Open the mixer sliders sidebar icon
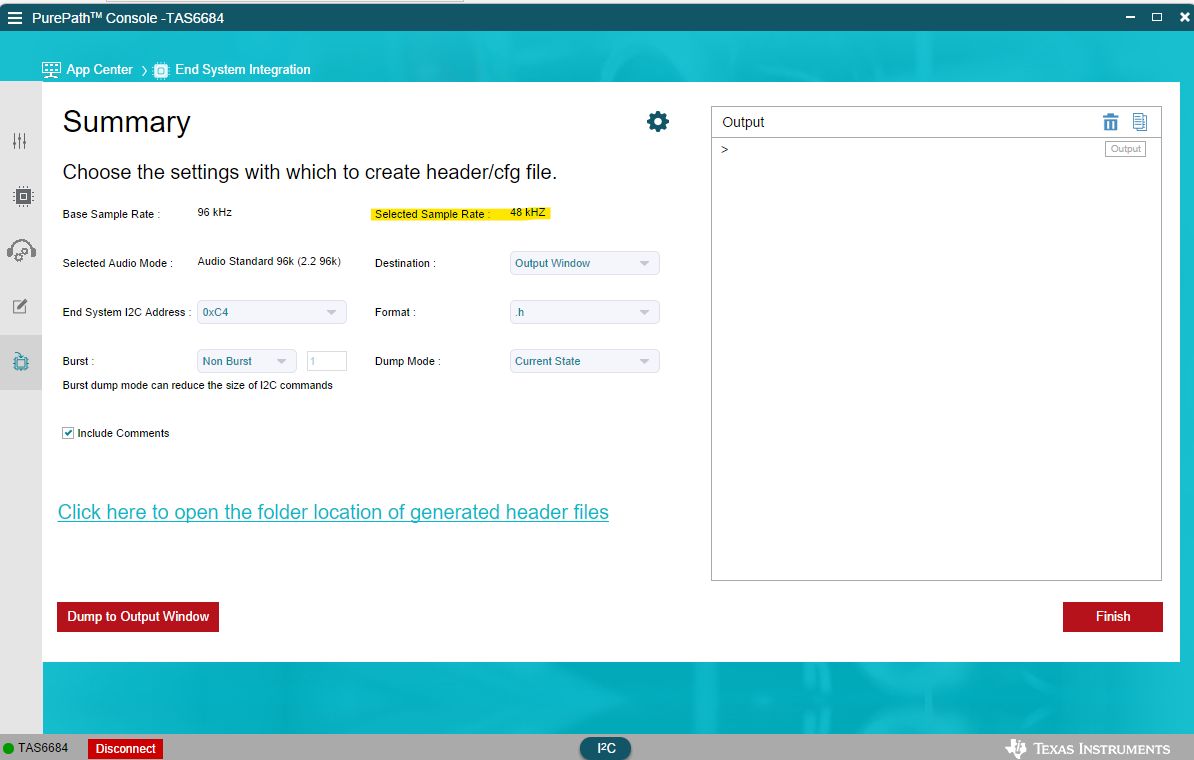 point(20,141)
